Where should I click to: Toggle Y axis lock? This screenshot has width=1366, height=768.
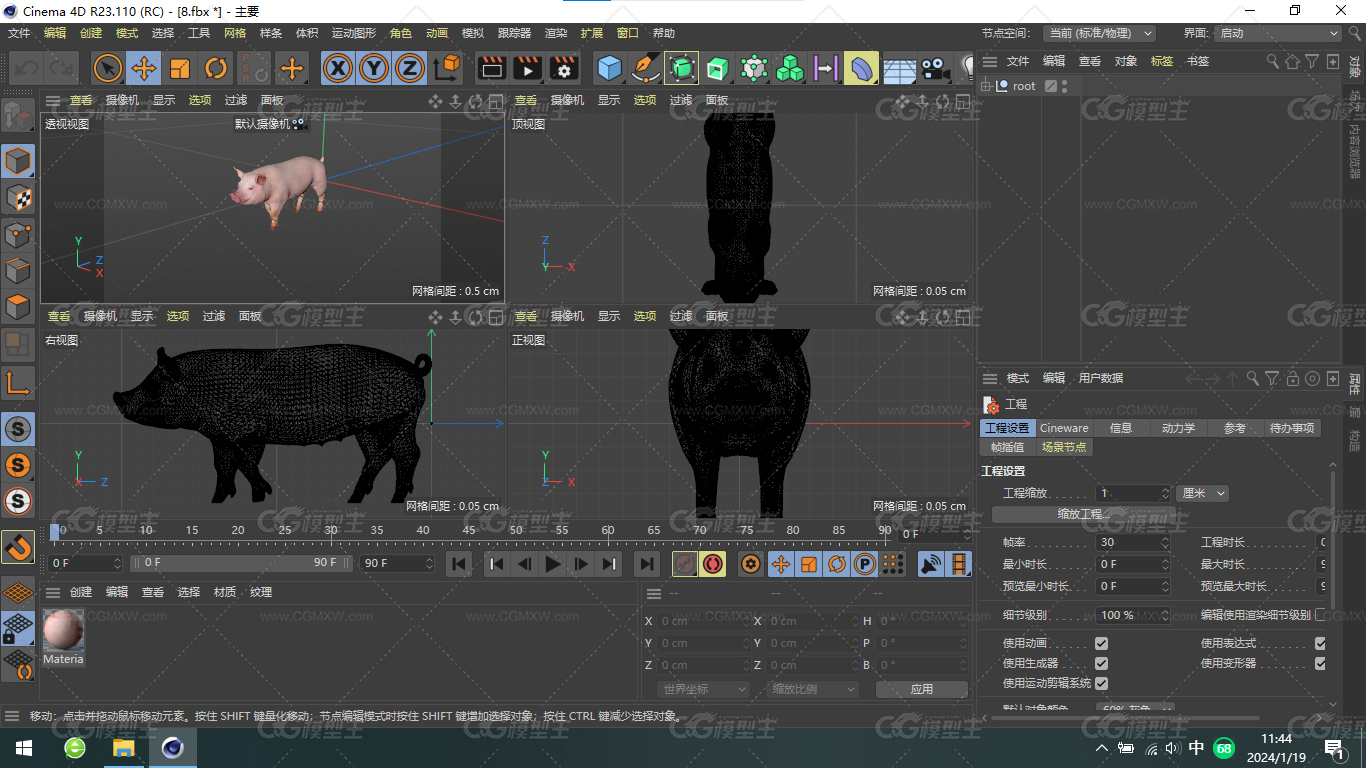click(x=374, y=68)
